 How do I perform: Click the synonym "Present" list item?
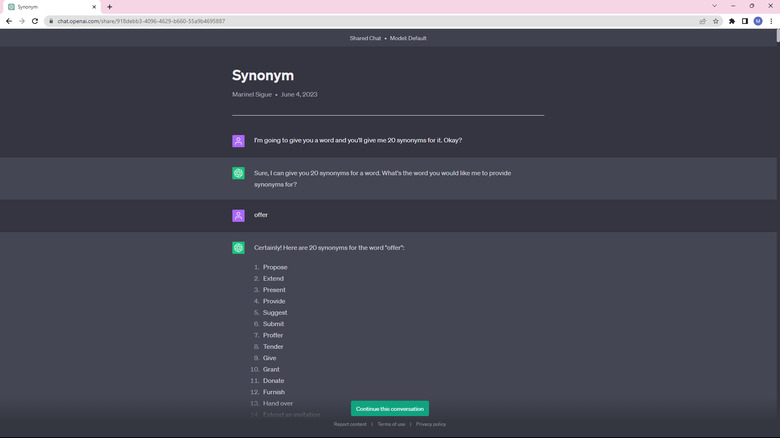[274, 290]
